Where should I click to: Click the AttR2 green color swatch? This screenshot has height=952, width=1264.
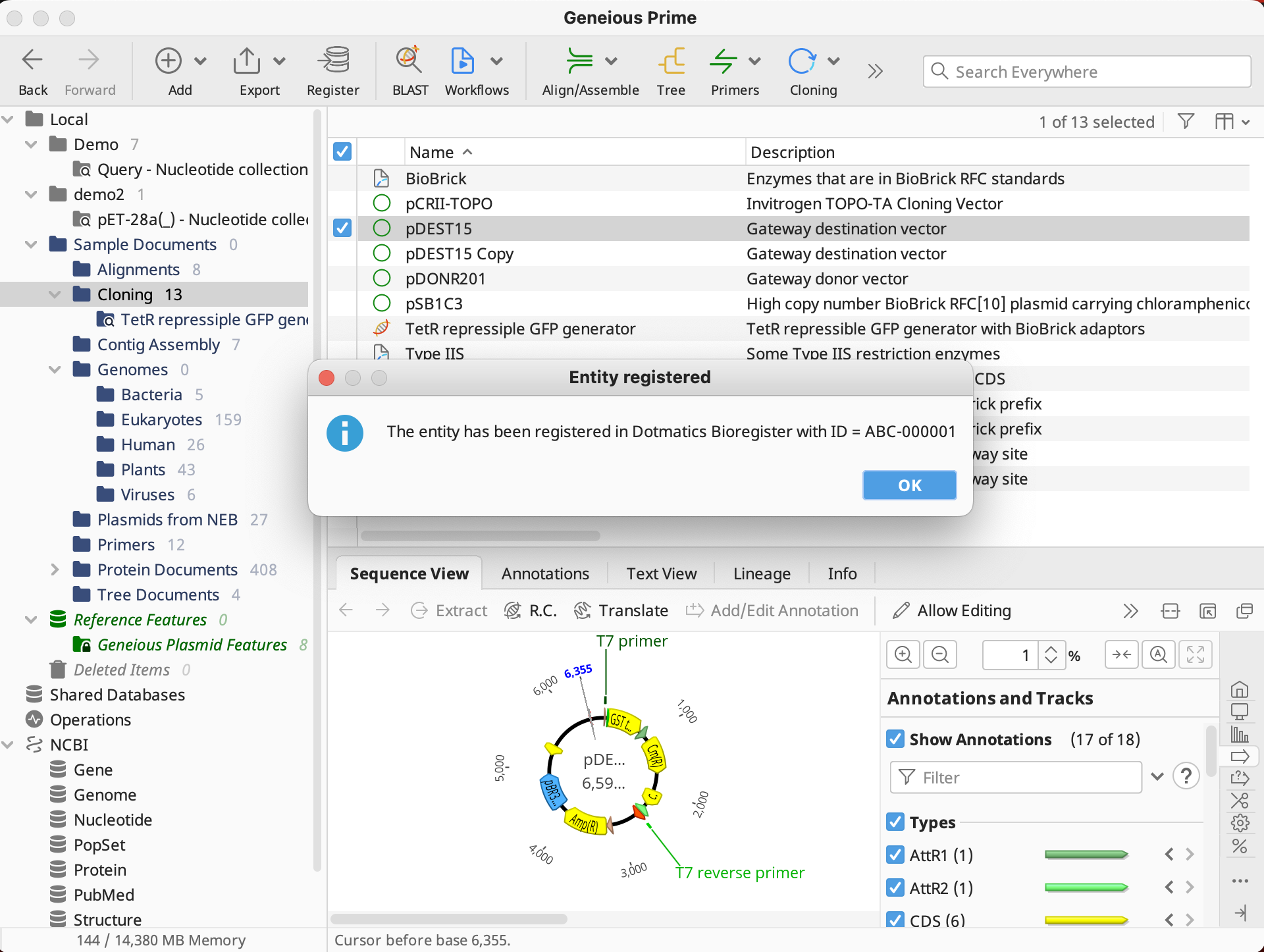(1086, 888)
